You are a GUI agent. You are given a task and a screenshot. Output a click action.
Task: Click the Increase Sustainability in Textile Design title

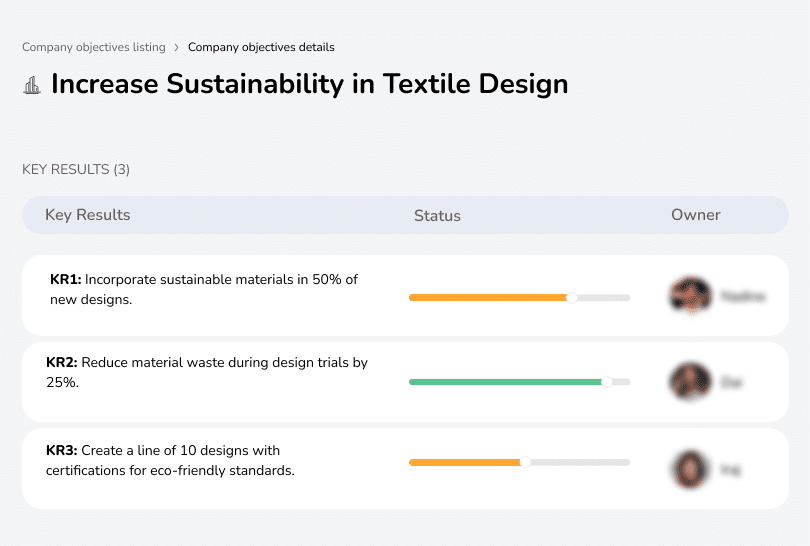pos(309,84)
